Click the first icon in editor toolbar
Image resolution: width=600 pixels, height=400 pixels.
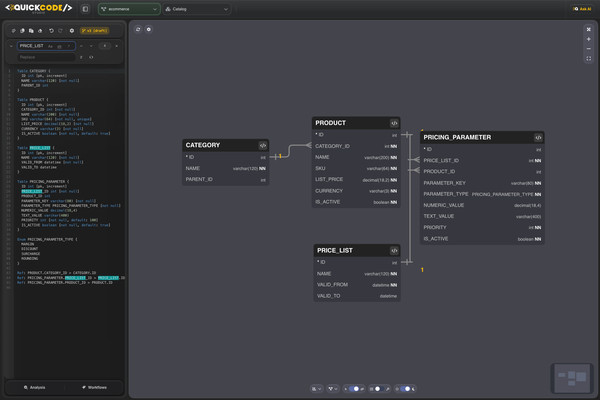pos(13,31)
